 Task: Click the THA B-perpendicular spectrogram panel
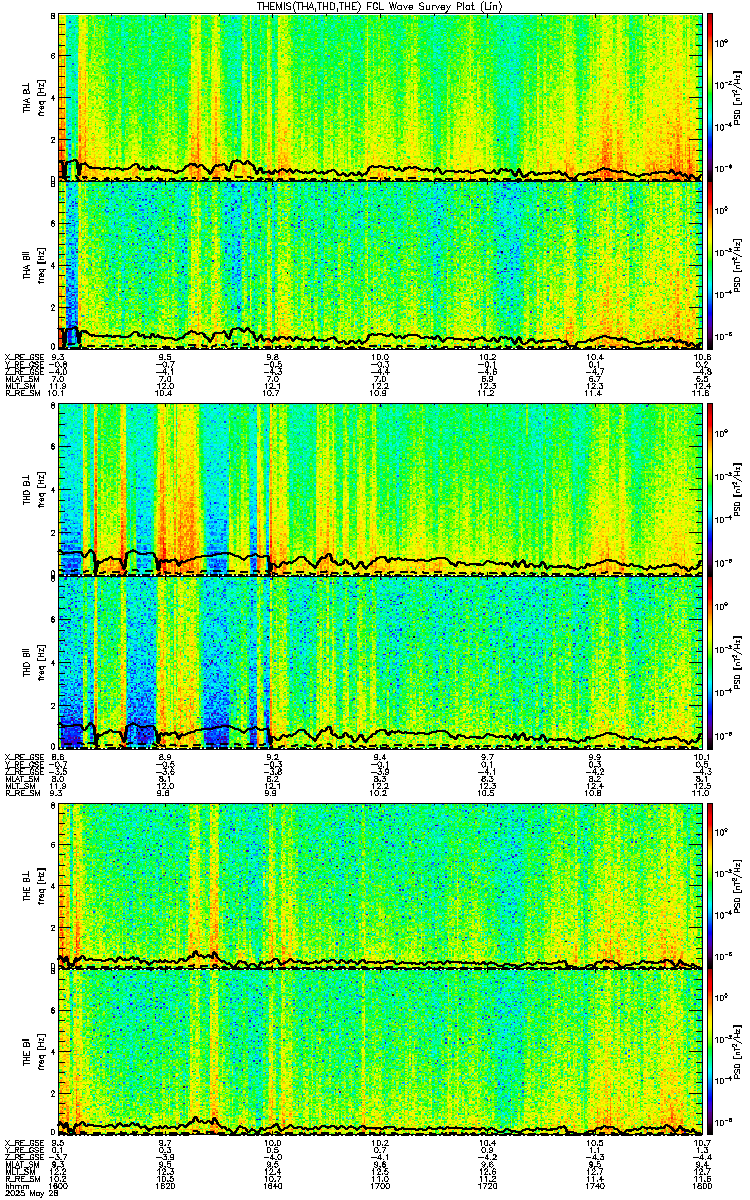pos(380,96)
